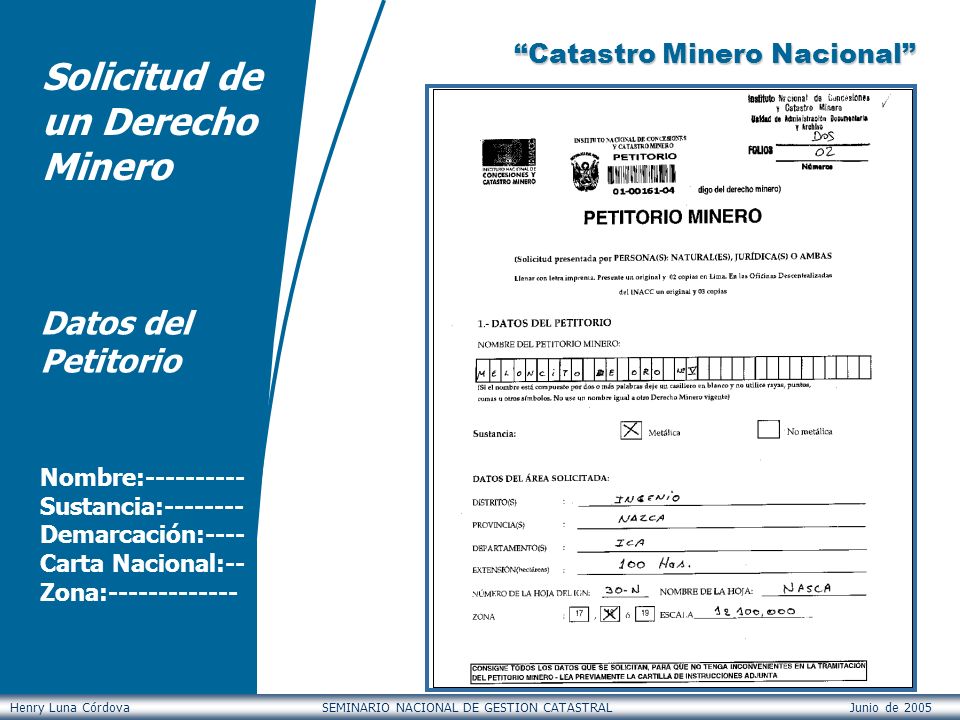Click the "Nombre:" line in the sidebar
Screen dimensions: 960x720
click(142, 478)
